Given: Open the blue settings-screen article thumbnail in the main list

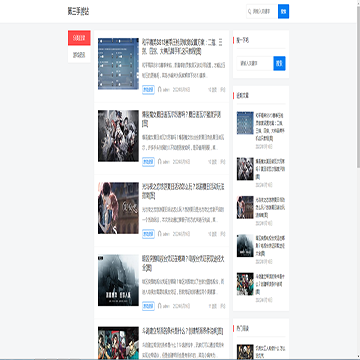Looking at the screenshot, I should (x=118, y=64).
